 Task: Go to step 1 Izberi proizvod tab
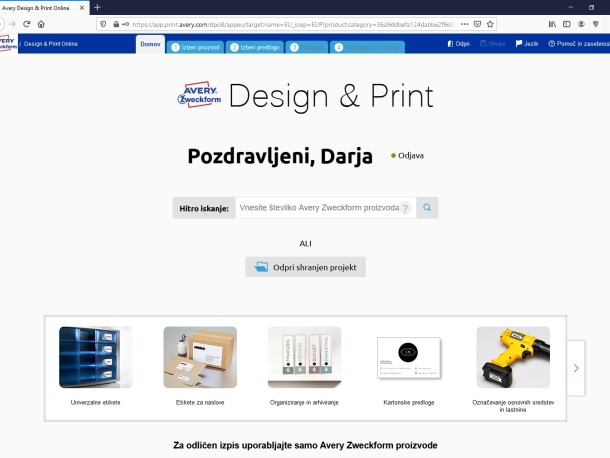click(195, 46)
